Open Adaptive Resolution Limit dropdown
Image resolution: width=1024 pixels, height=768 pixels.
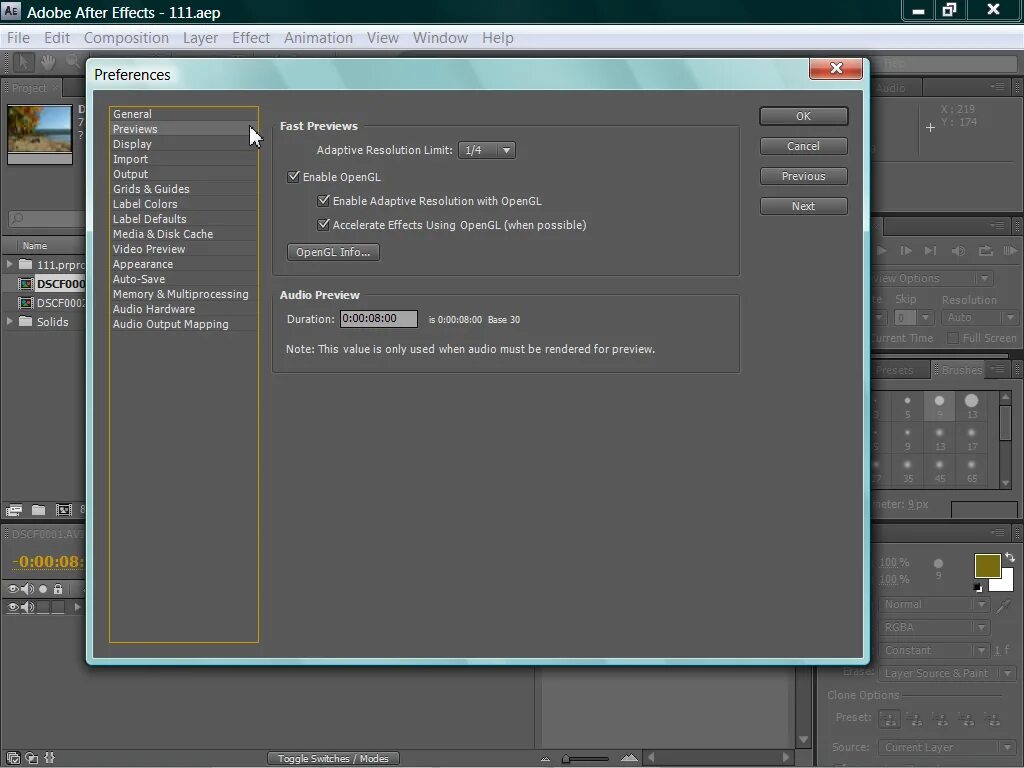(x=487, y=150)
